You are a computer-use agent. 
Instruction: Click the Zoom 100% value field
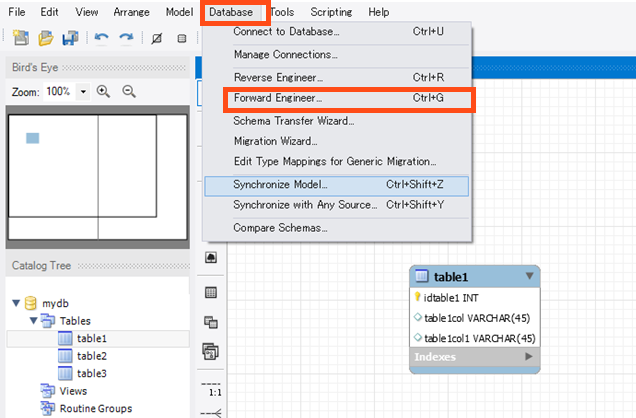tap(60, 92)
